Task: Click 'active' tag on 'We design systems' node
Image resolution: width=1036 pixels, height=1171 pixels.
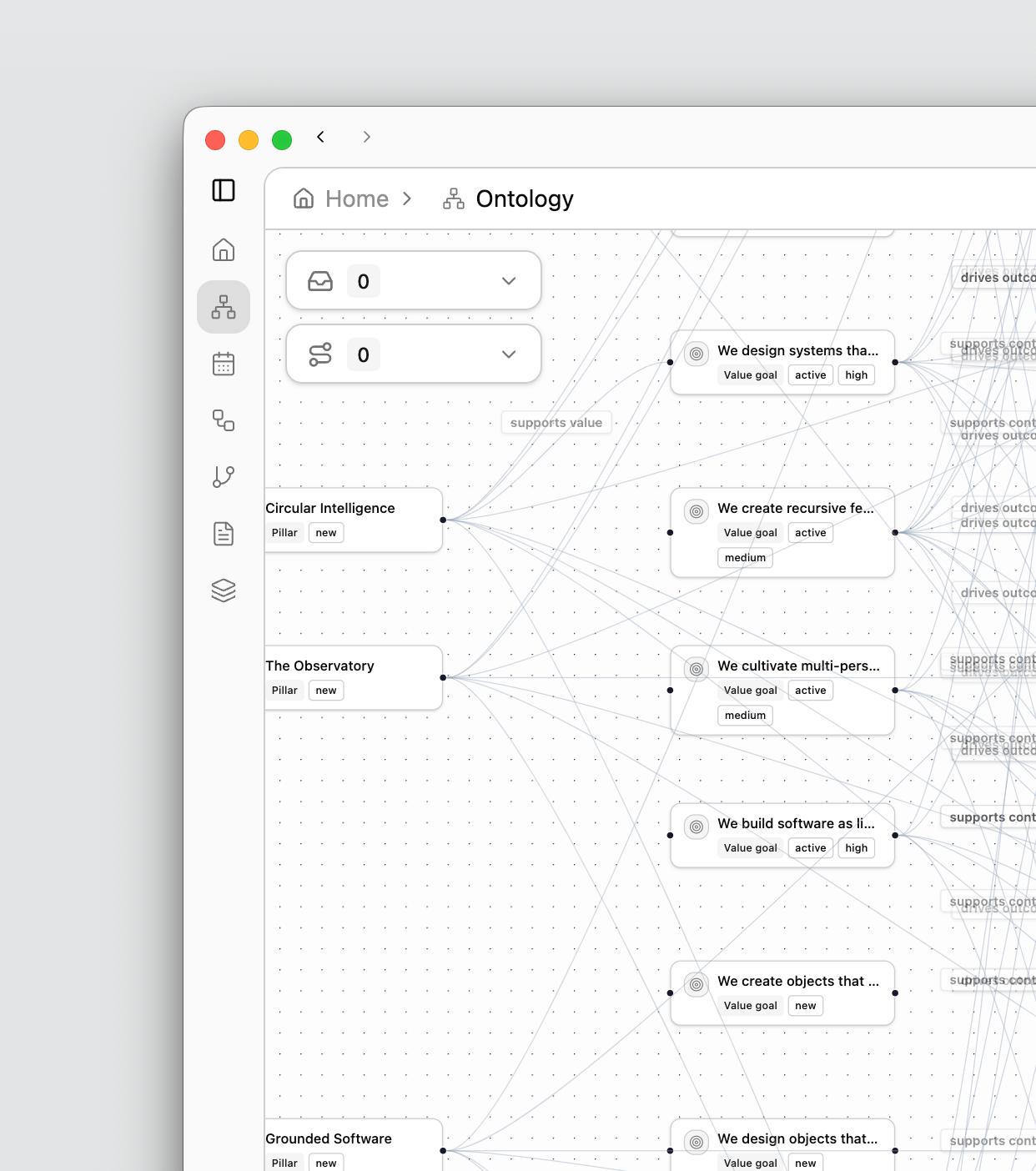Action: [x=811, y=375]
